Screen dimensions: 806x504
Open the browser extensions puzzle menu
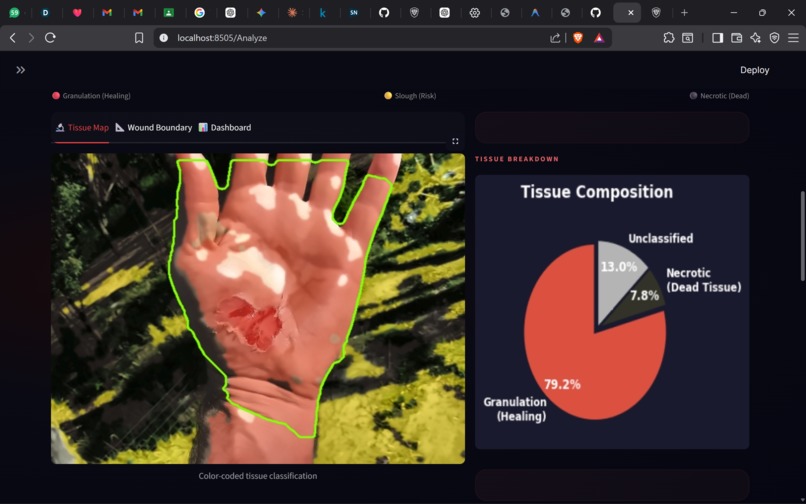pyautogui.click(x=668, y=38)
